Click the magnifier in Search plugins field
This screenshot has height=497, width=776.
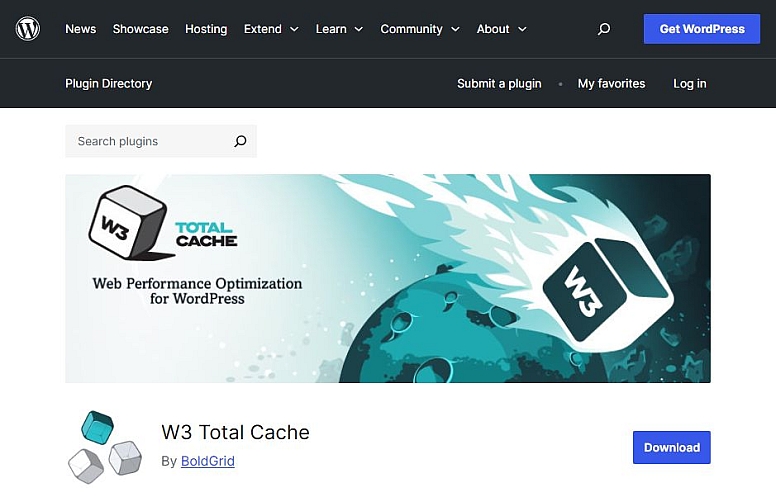(x=241, y=141)
